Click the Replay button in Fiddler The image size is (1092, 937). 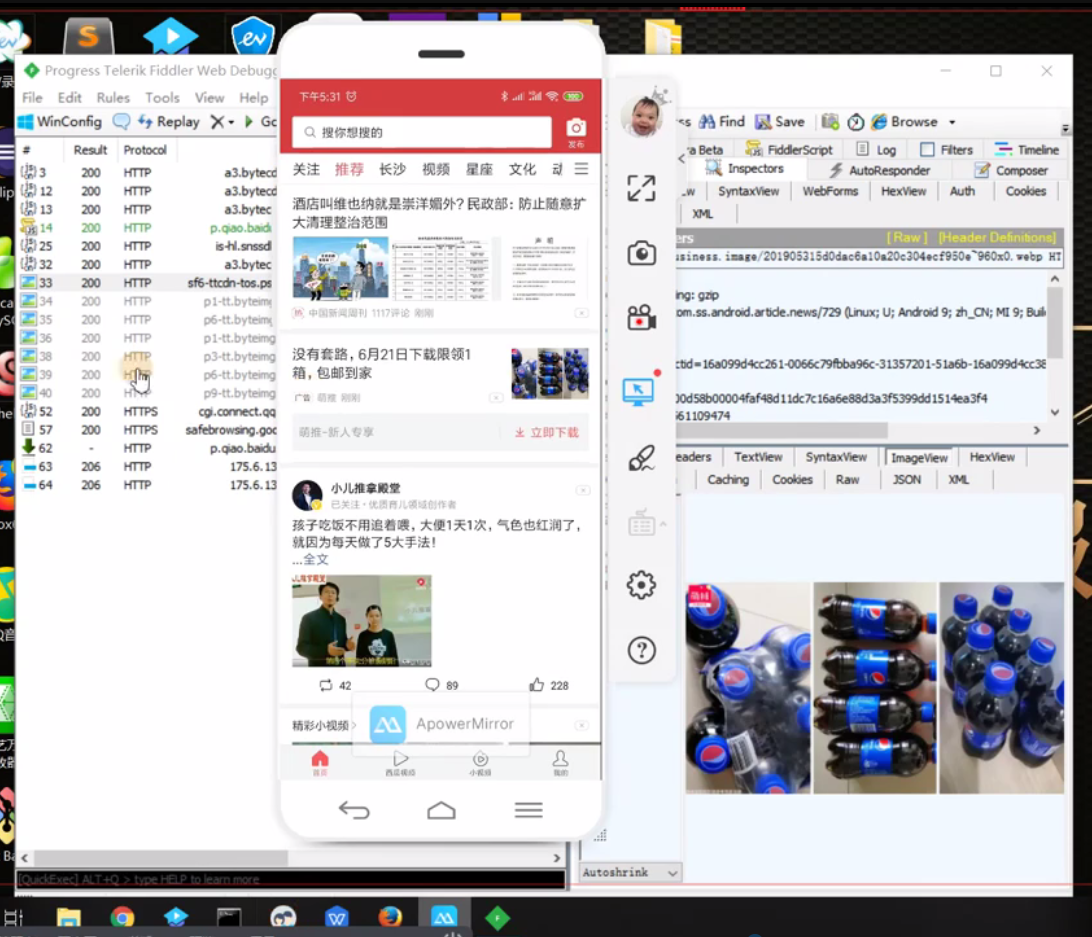point(169,122)
